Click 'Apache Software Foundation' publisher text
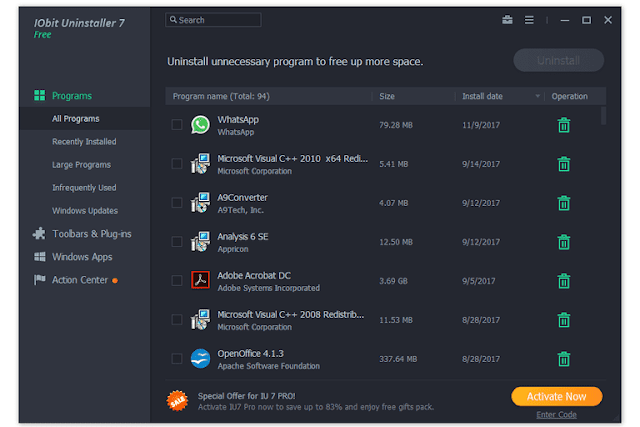 click(269, 366)
